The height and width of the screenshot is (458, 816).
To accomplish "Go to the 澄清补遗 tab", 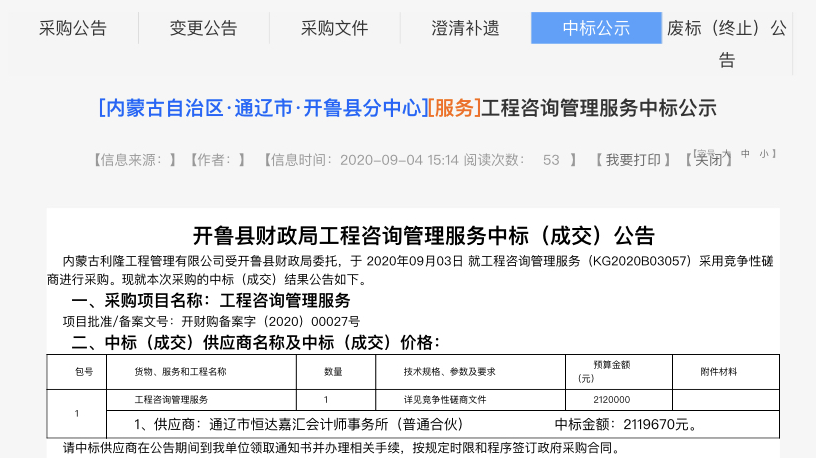I will click(465, 28).
